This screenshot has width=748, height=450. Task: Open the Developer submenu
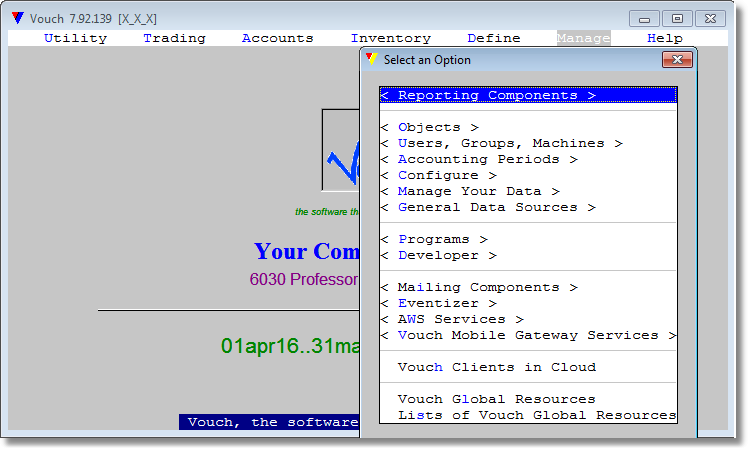(x=528, y=255)
